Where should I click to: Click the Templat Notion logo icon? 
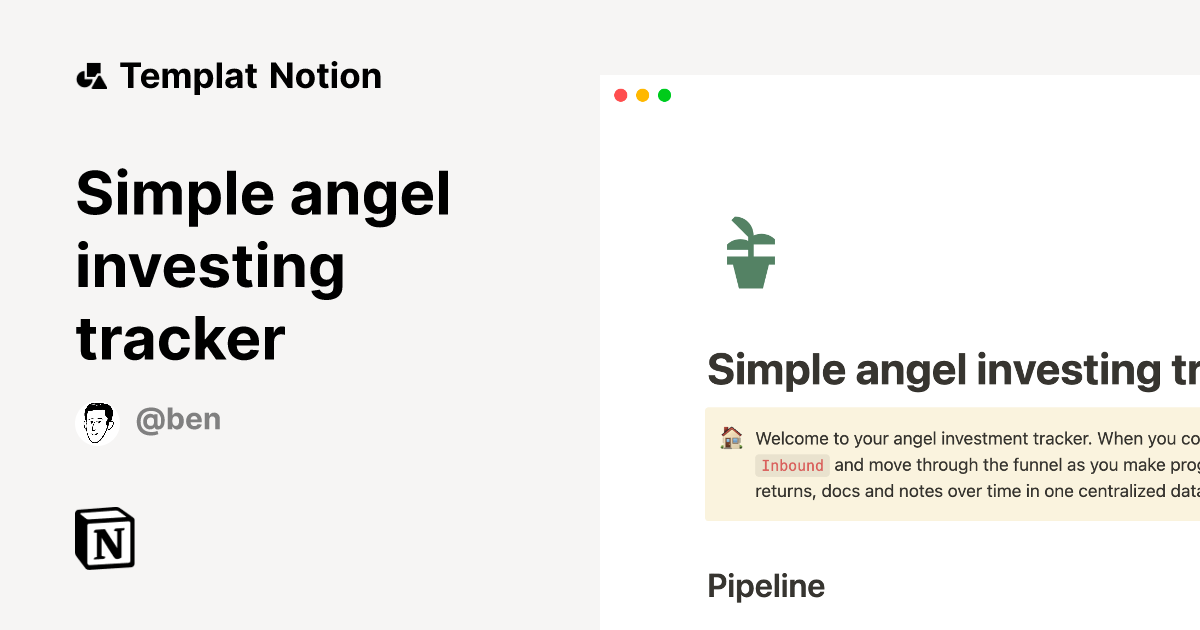tap(92, 75)
